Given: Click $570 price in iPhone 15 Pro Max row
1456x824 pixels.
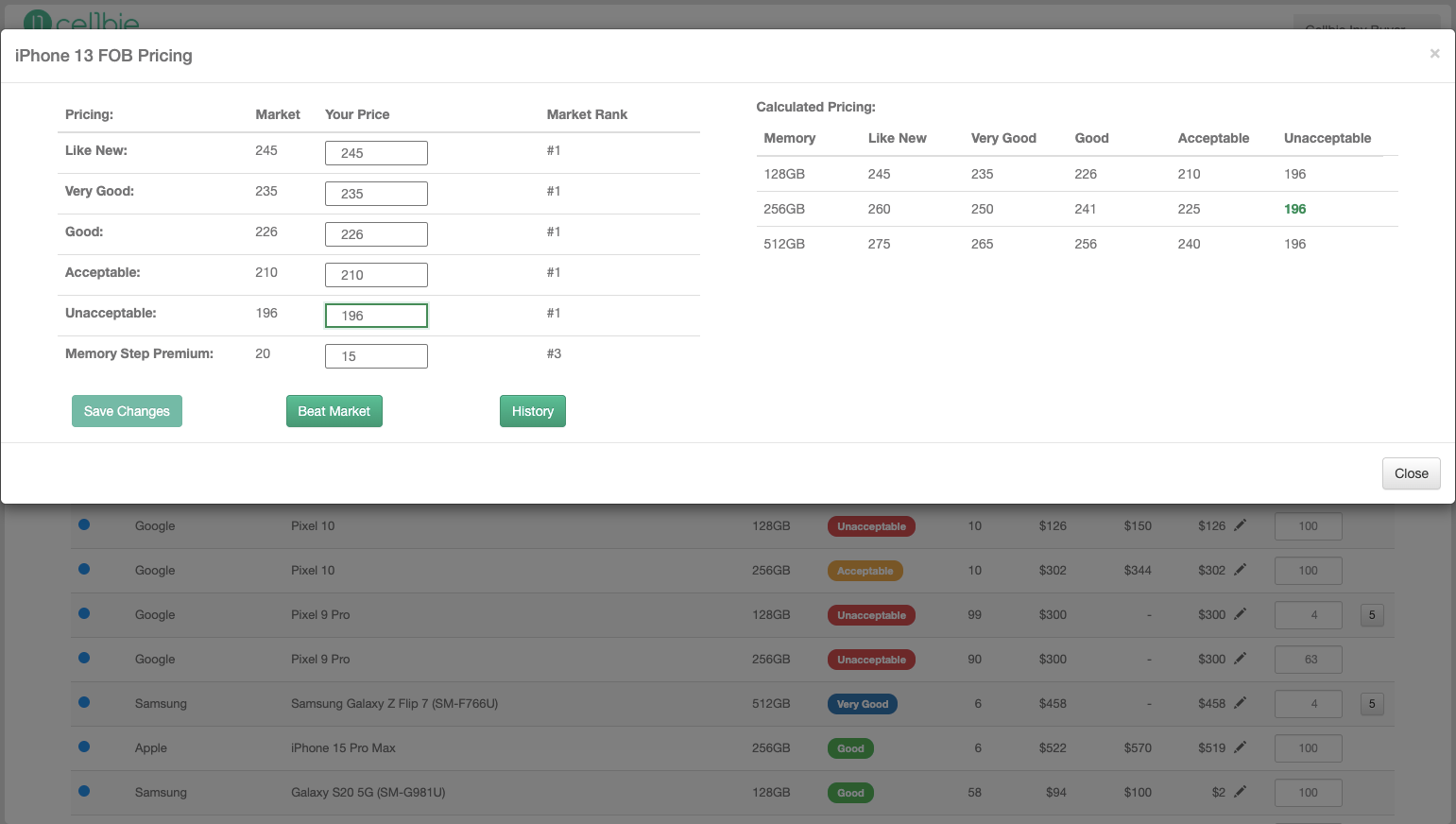Looking at the screenshot, I should pyautogui.click(x=1138, y=747).
